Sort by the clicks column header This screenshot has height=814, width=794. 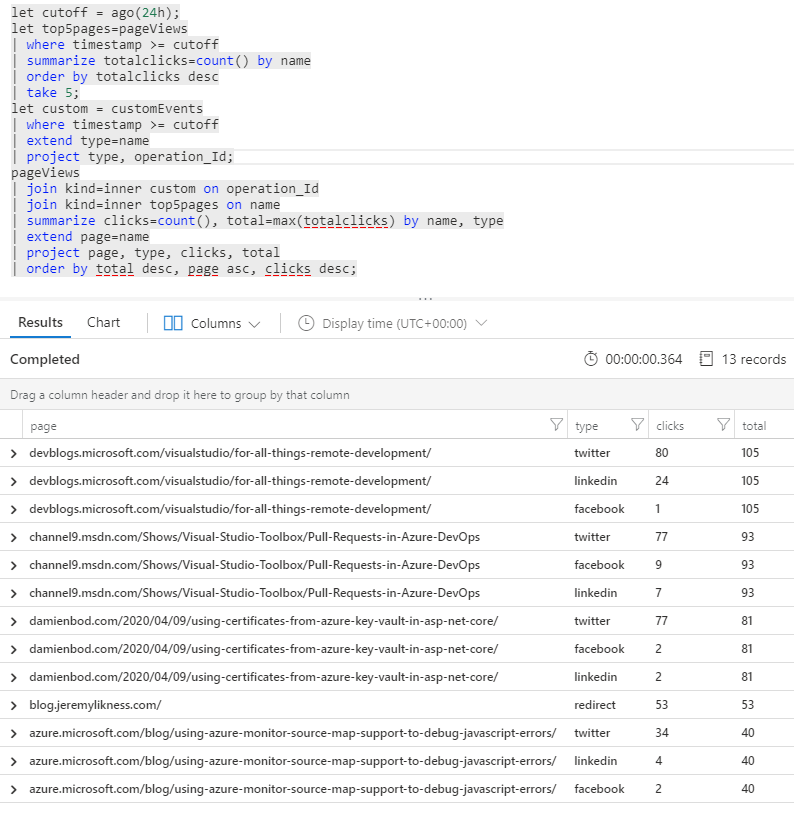(670, 425)
